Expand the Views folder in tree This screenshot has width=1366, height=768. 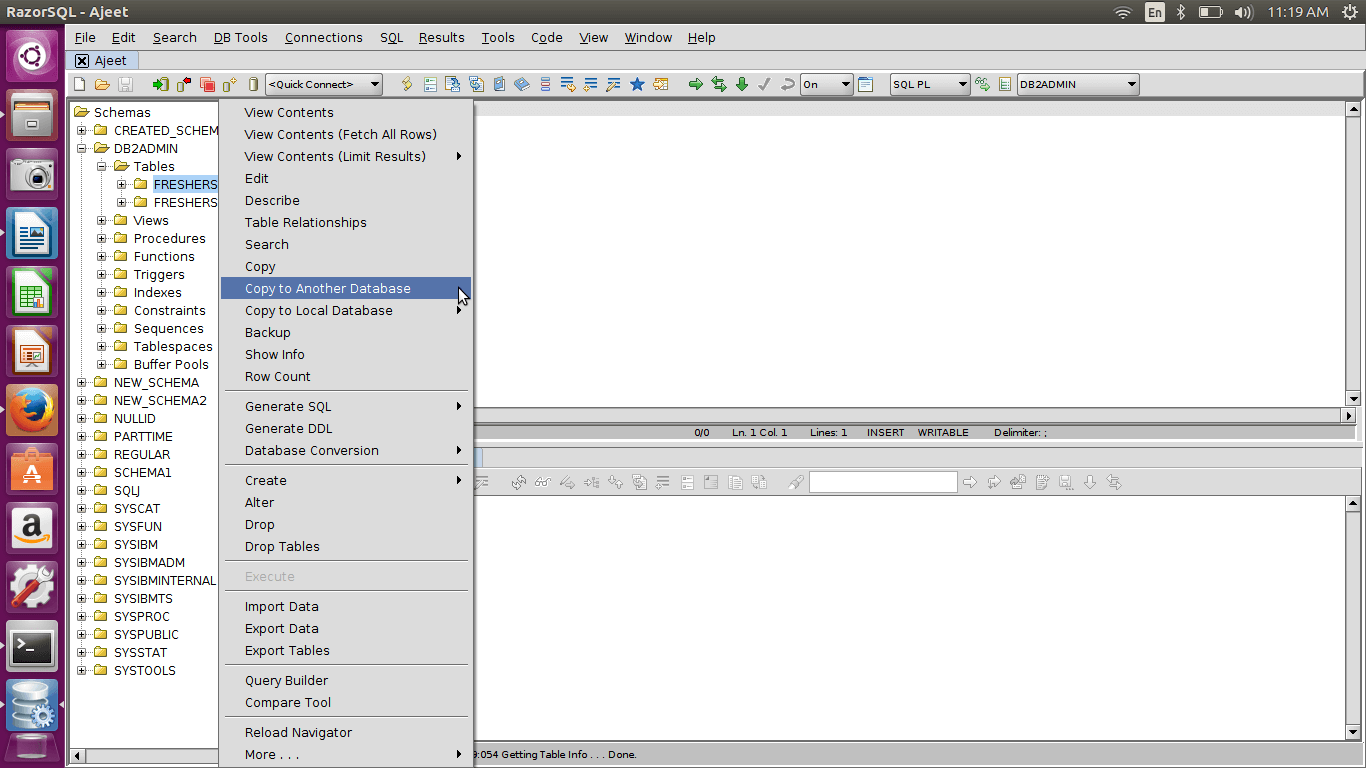pyautogui.click(x=102, y=221)
